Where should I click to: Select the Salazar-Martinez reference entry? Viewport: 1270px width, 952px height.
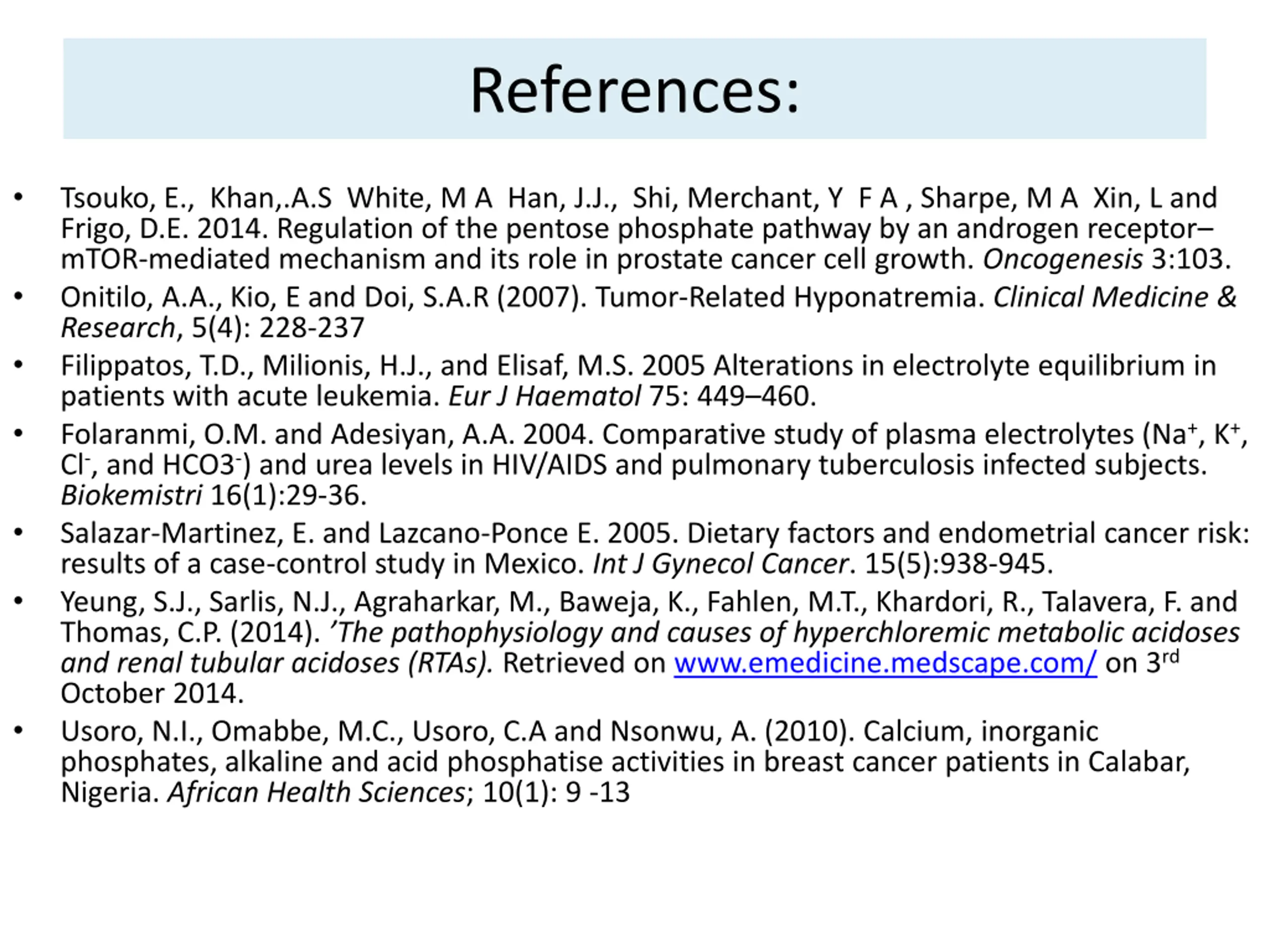[x=655, y=548]
